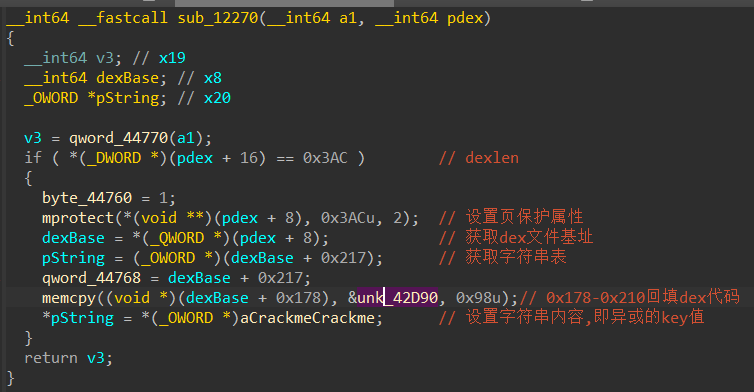Select the qword_44768 global variable
Screen dimensions: 754x392
point(91,278)
